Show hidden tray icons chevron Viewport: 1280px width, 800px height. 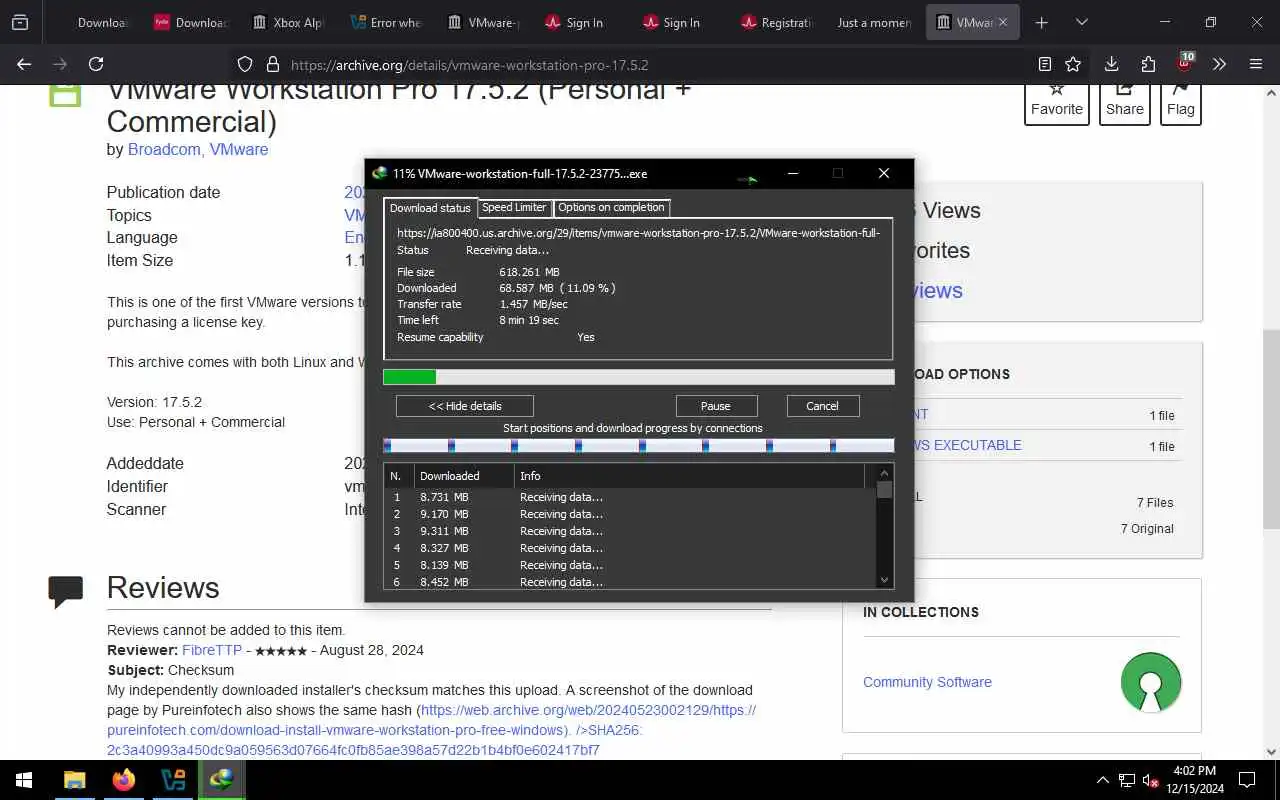tap(1103, 780)
